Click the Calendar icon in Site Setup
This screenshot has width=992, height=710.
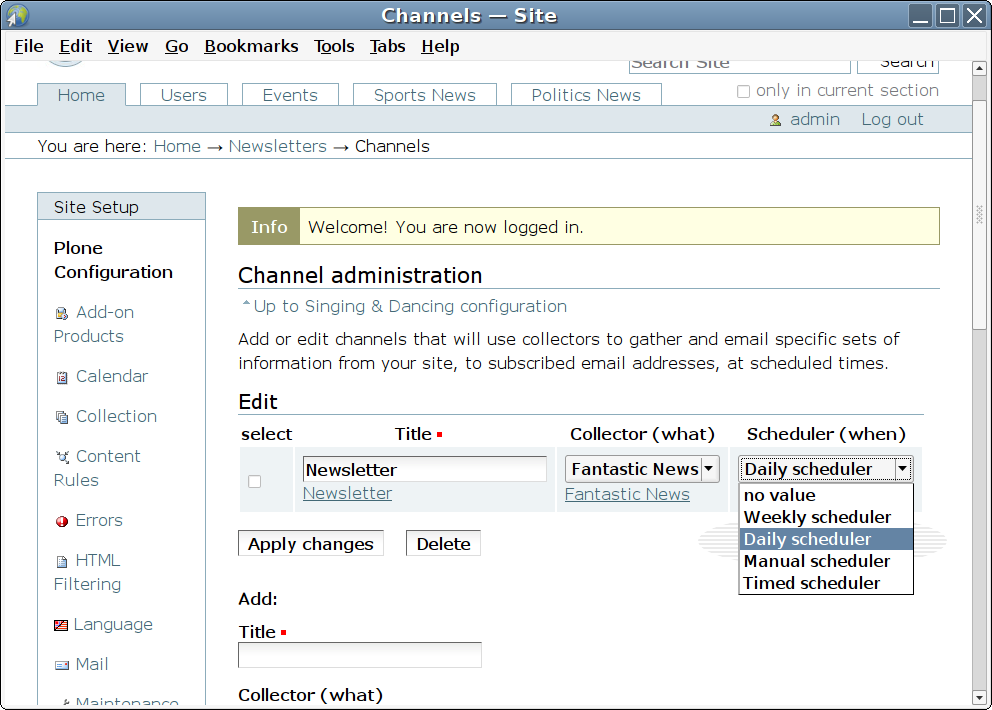pos(62,377)
